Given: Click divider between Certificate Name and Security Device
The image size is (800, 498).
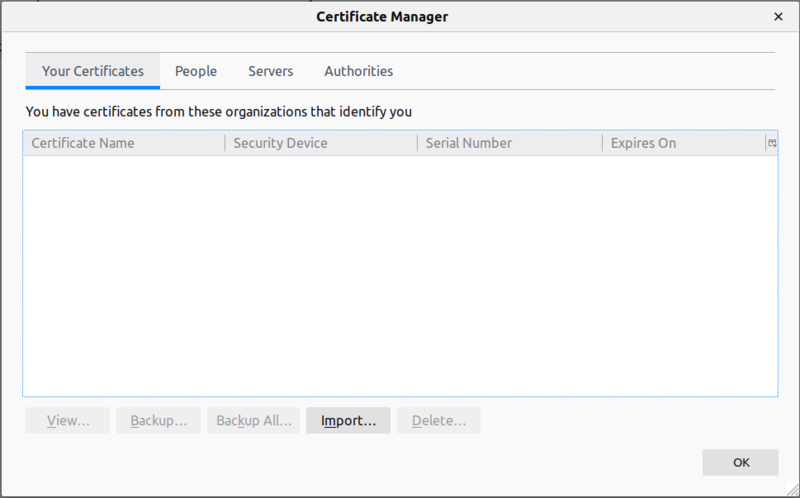Looking at the screenshot, I should tap(225, 143).
